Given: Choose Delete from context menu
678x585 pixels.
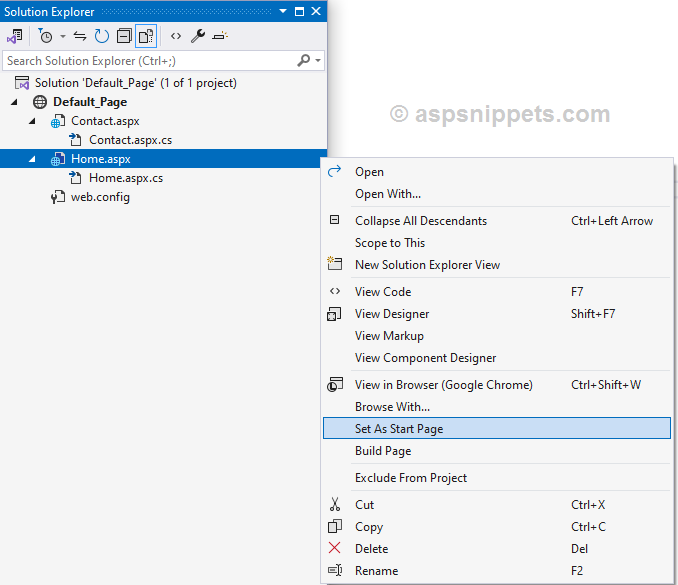Looking at the screenshot, I should [497, 549].
